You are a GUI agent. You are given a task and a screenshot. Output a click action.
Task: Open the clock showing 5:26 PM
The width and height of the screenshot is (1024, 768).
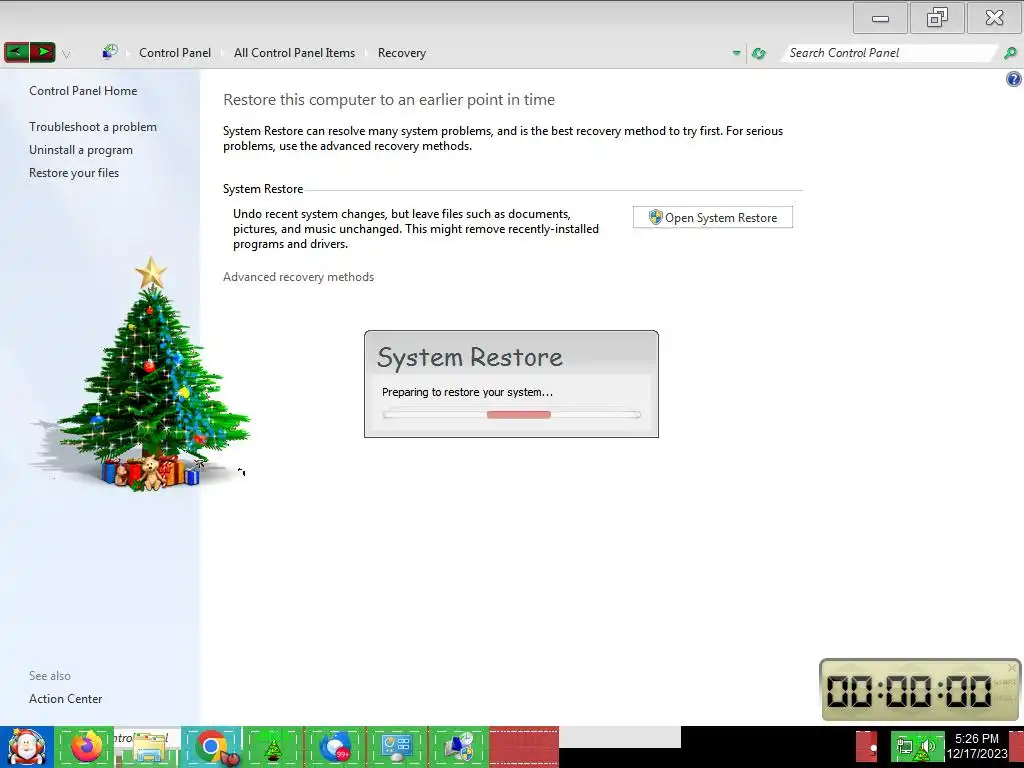click(977, 746)
